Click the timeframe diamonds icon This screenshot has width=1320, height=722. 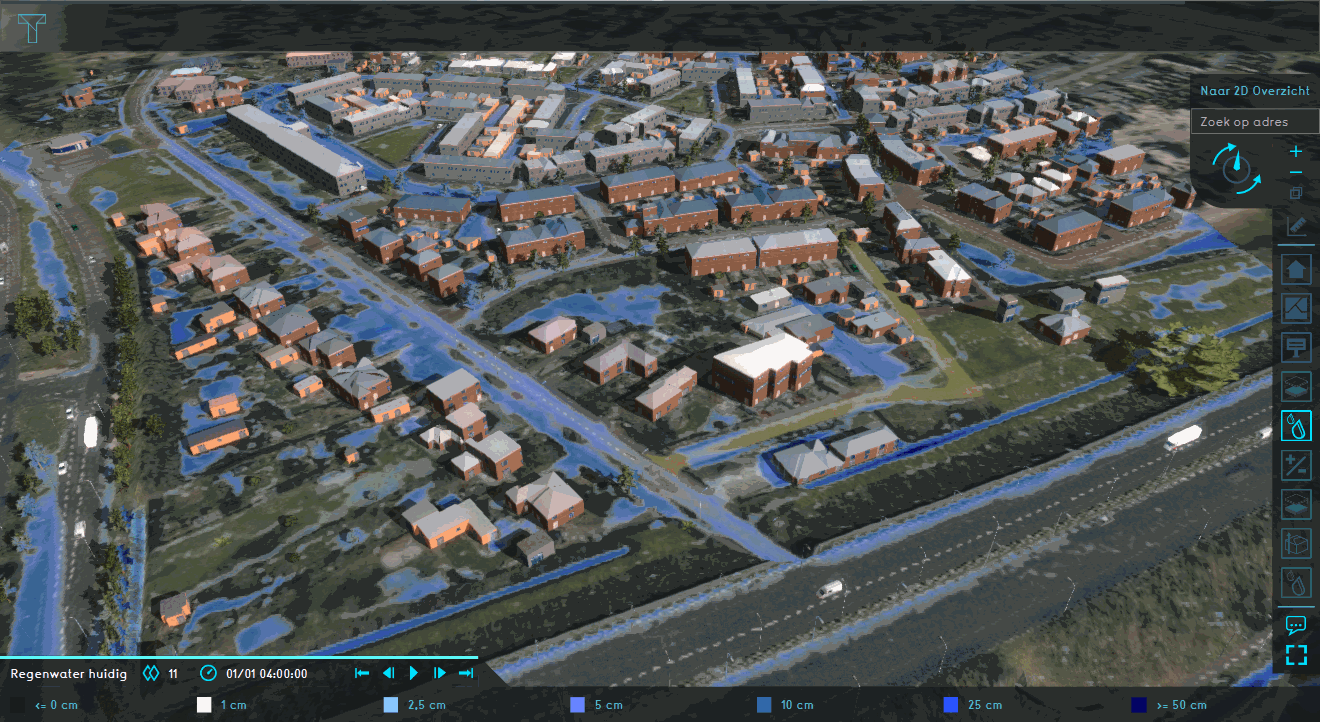click(152, 674)
